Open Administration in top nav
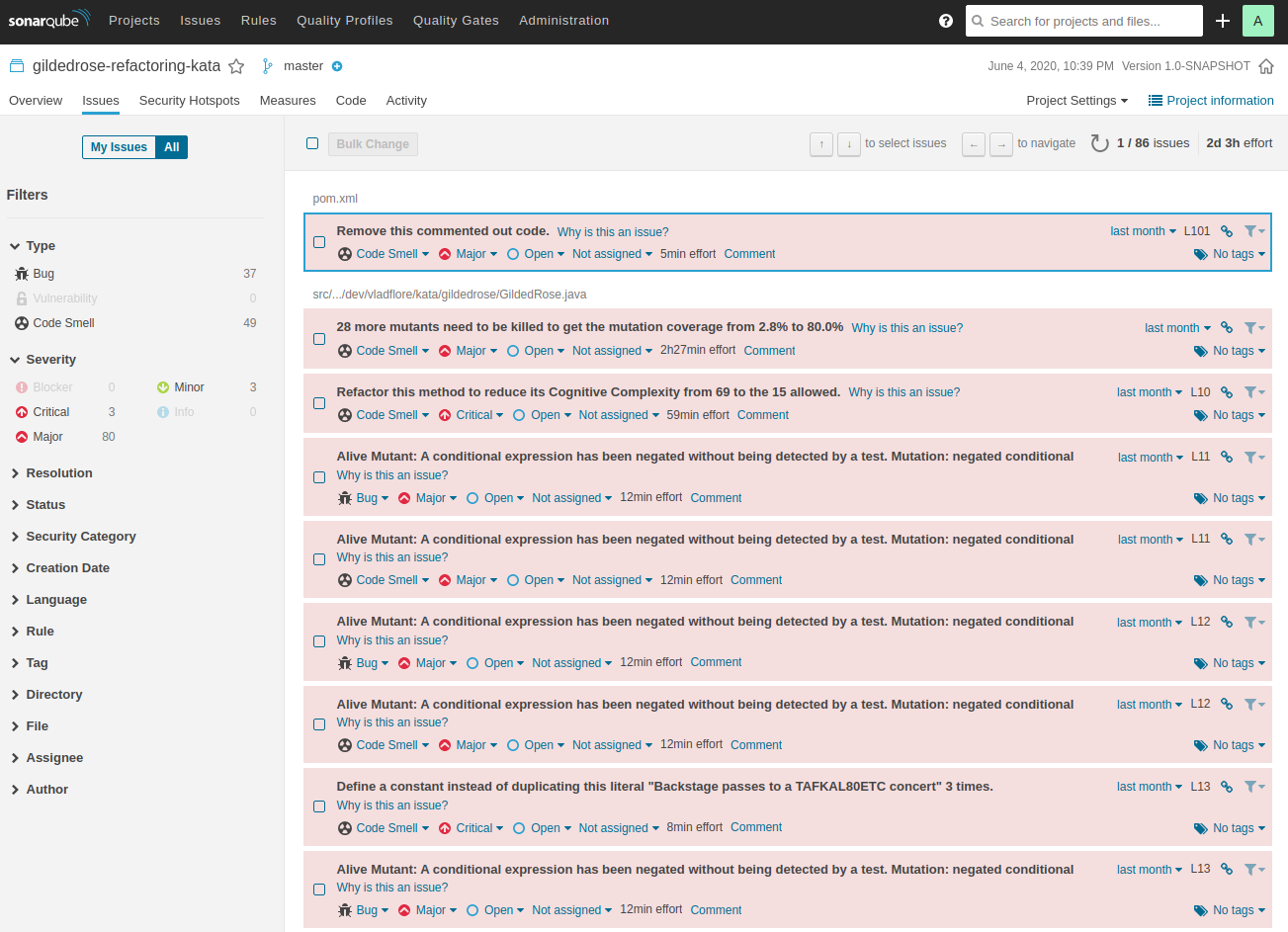The height and width of the screenshot is (932, 1288). coord(564,21)
